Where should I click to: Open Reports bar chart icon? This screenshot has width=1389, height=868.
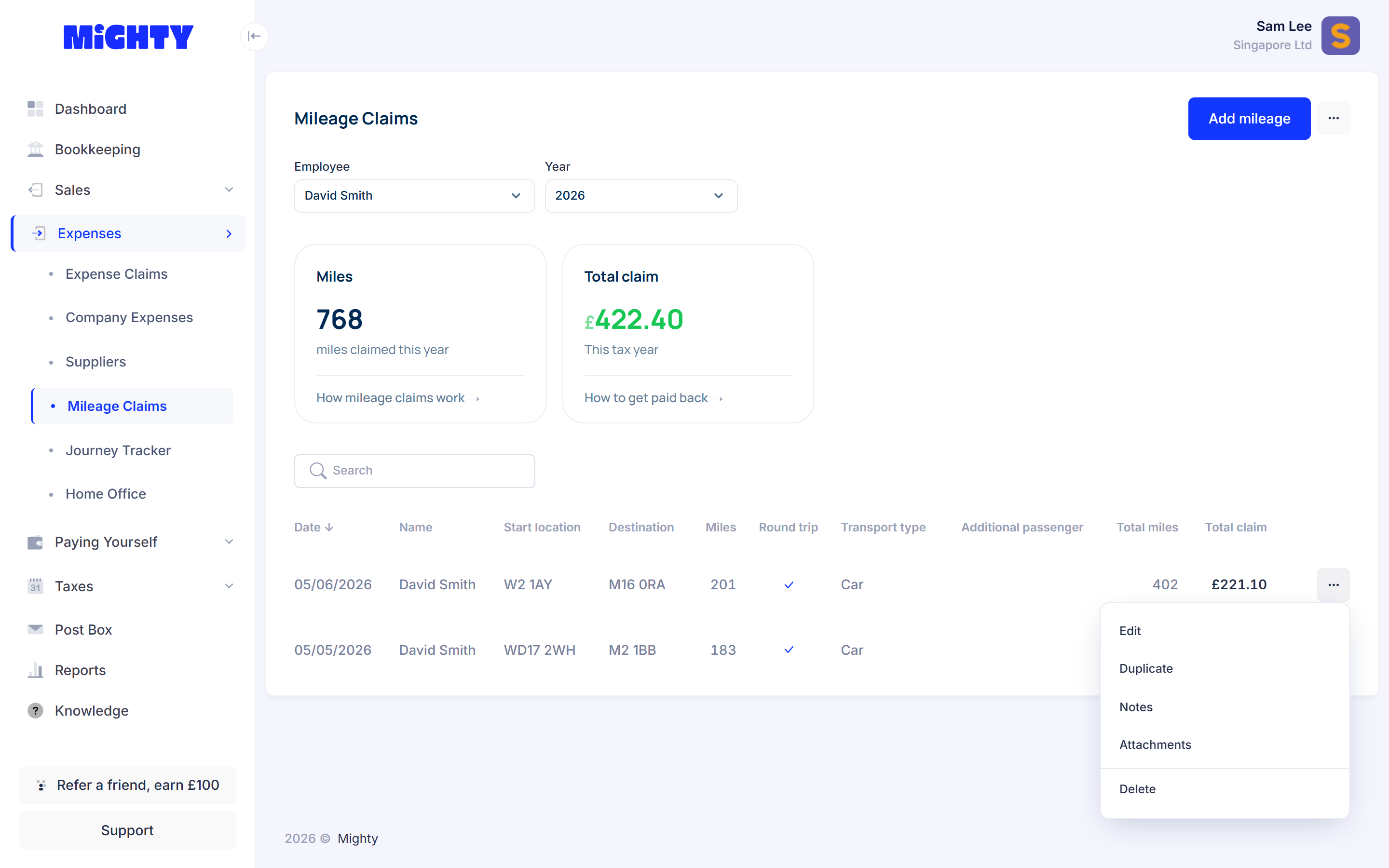pos(36,670)
